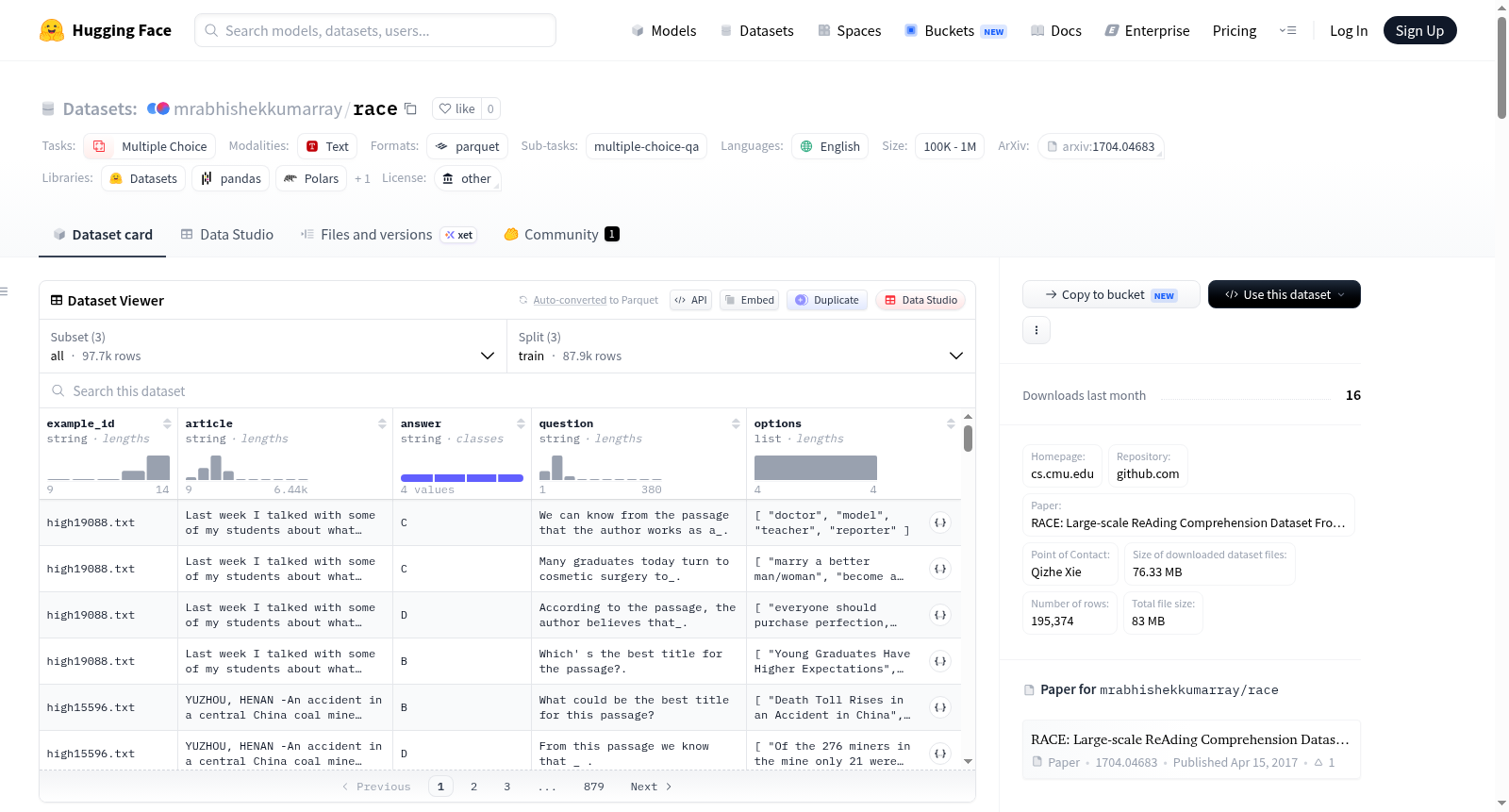This screenshot has width=1509, height=812.
Task: Open the Subset all dropdown
Action: (x=273, y=346)
